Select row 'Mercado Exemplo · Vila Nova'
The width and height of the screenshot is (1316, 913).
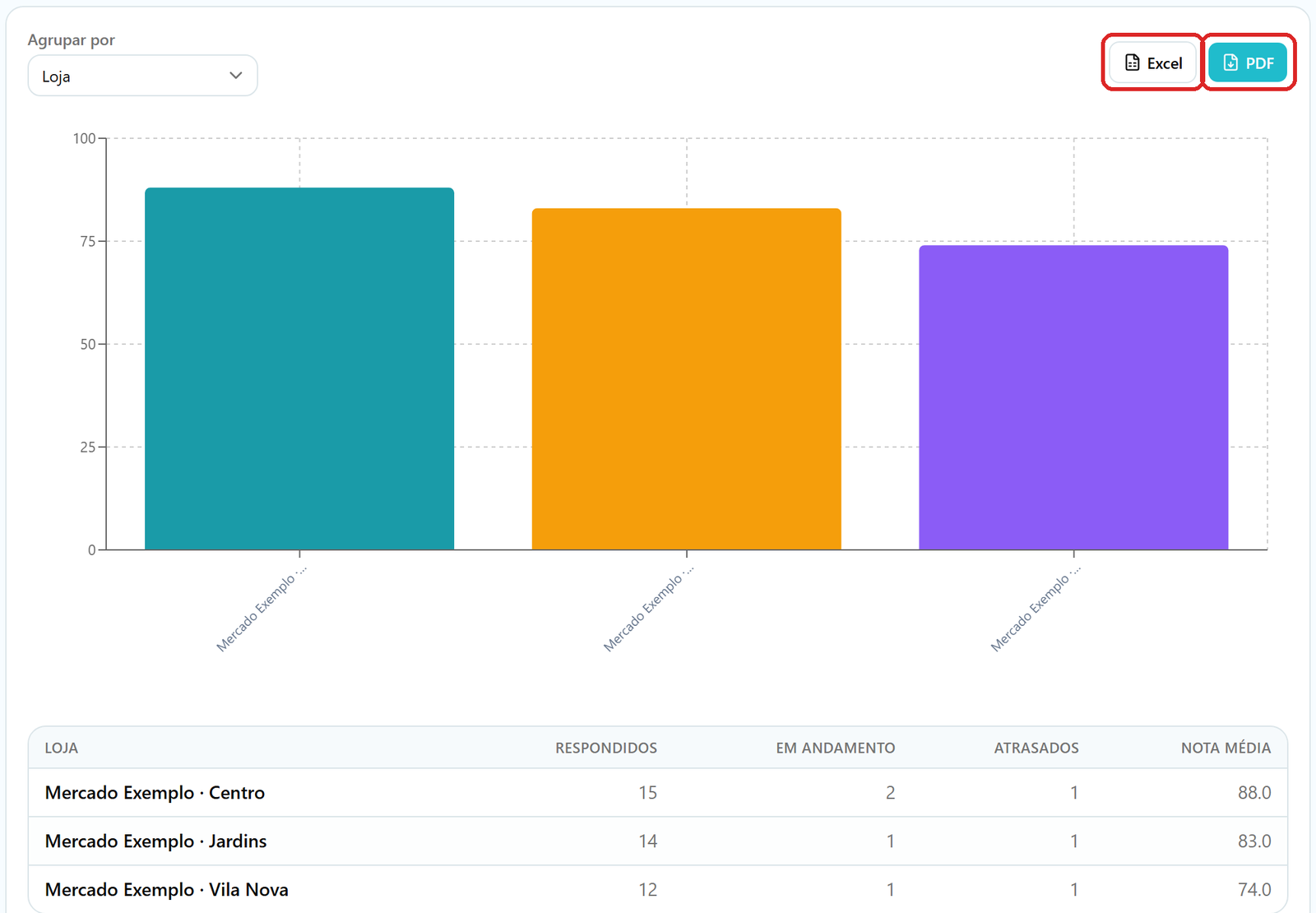tap(658, 889)
